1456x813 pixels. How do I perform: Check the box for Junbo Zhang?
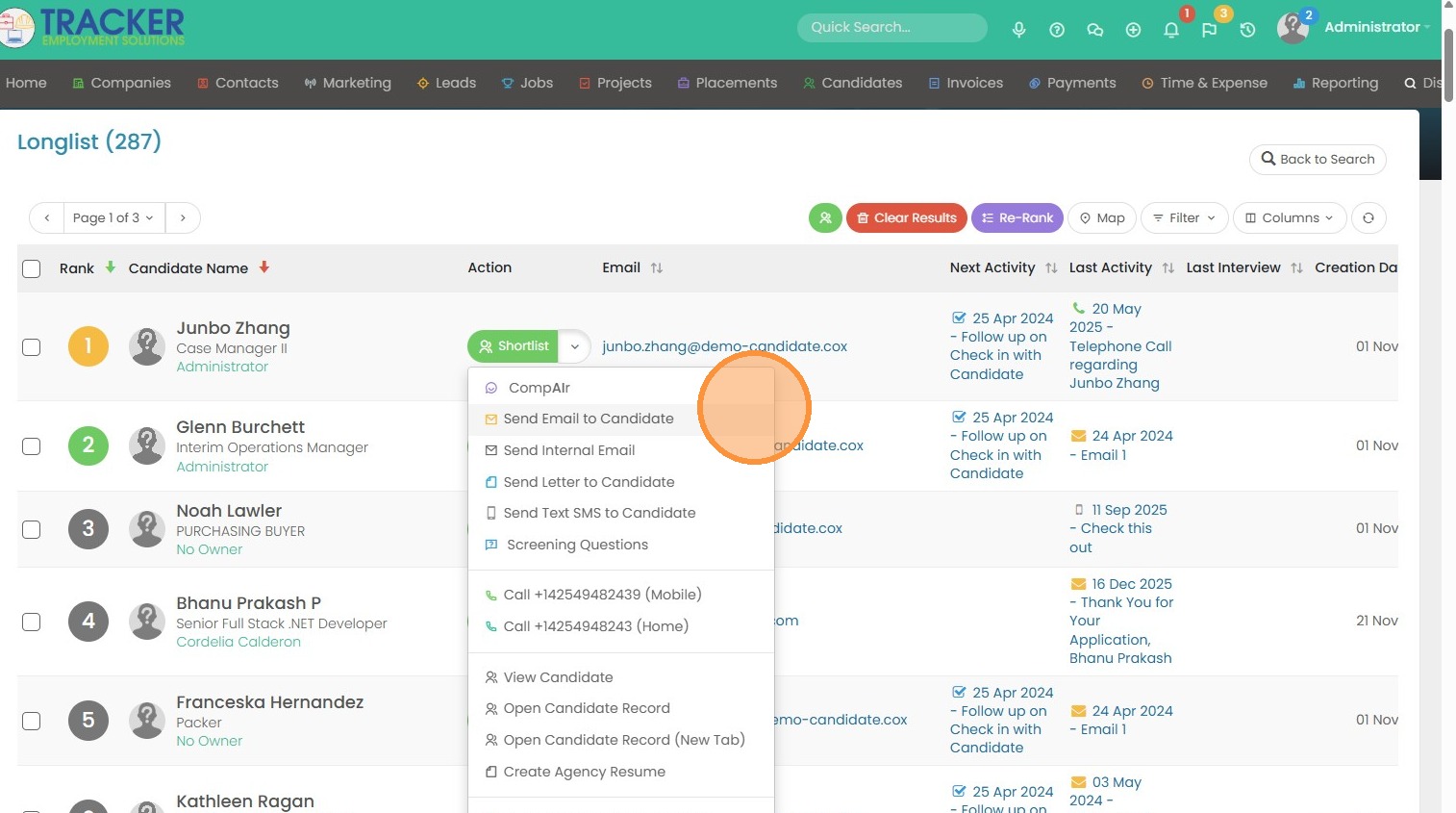(32, 347)
